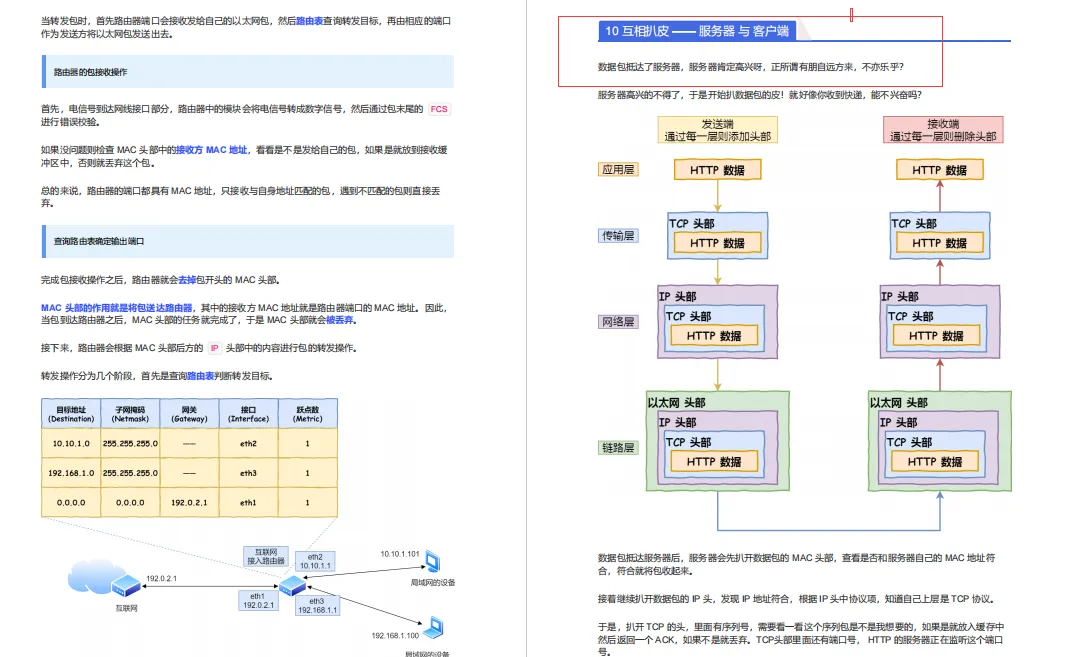Click the TCP 头部 label in the sender's transport-layer box

[x=692, y=224]
